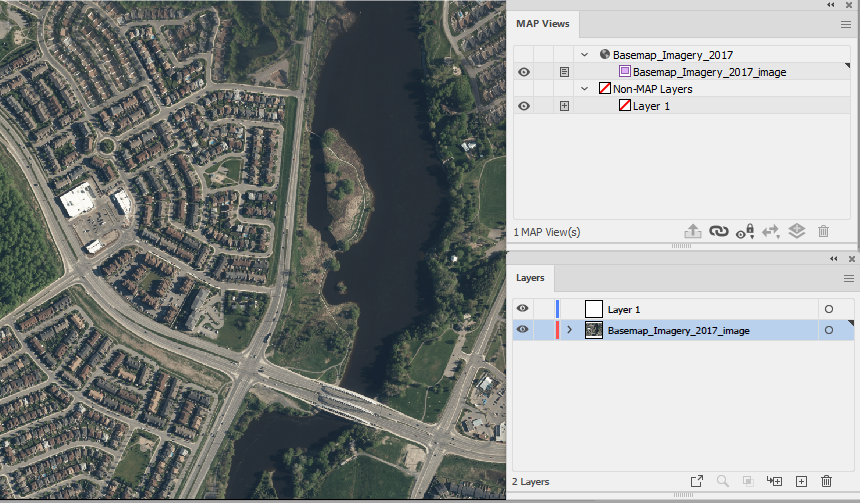Click add layer stack icon in MAP Views

(797, 231)
